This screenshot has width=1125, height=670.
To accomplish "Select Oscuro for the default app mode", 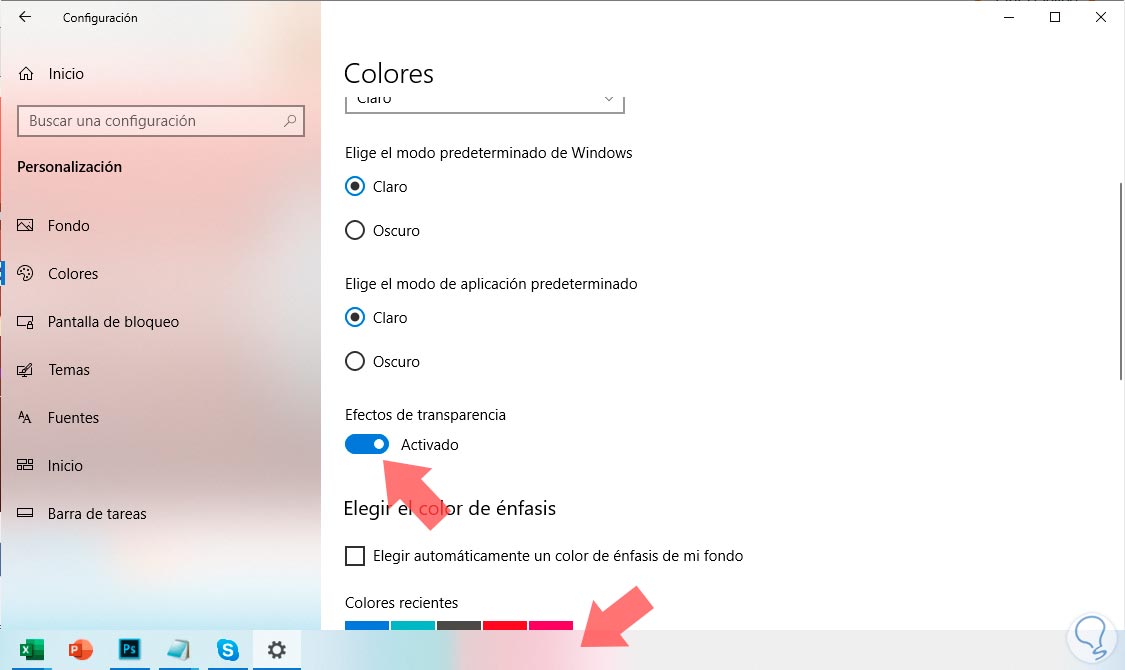I will coord(355,361).
